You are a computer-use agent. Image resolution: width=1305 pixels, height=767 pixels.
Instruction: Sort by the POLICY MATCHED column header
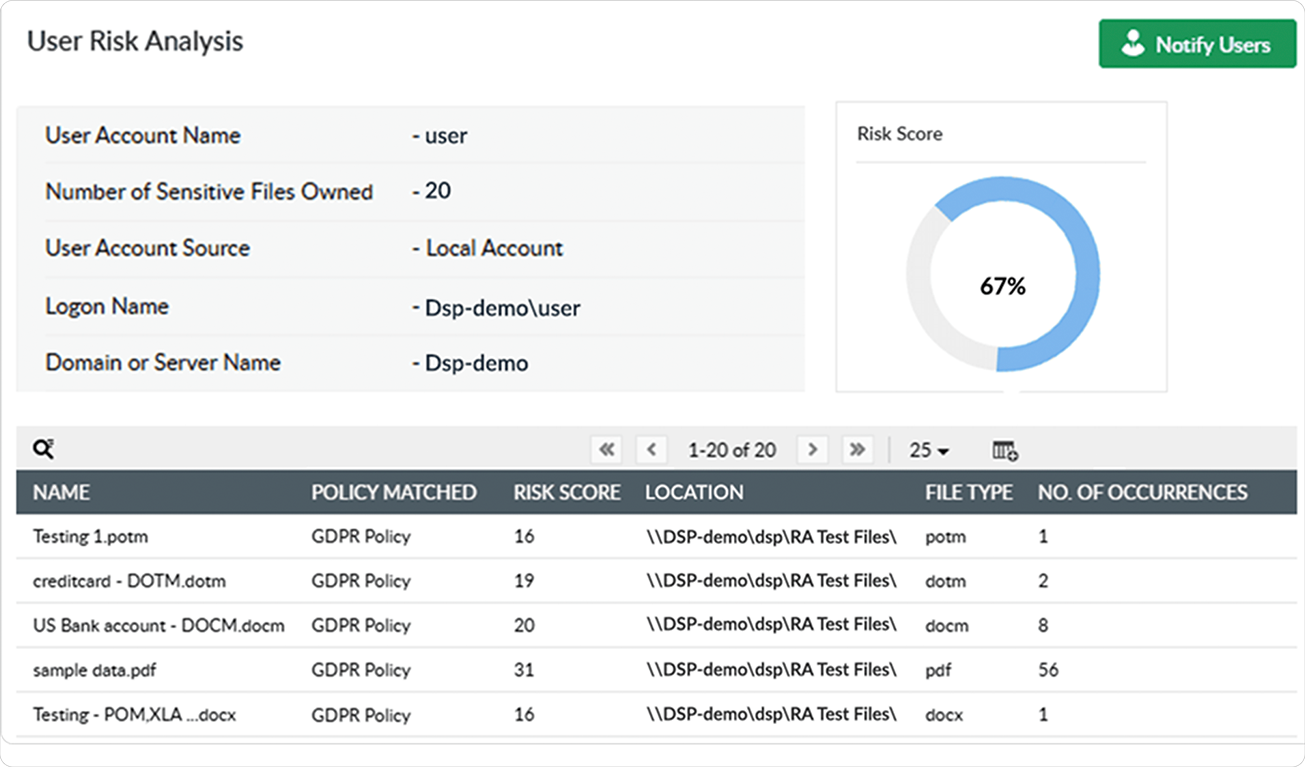(x=393, y=492)
